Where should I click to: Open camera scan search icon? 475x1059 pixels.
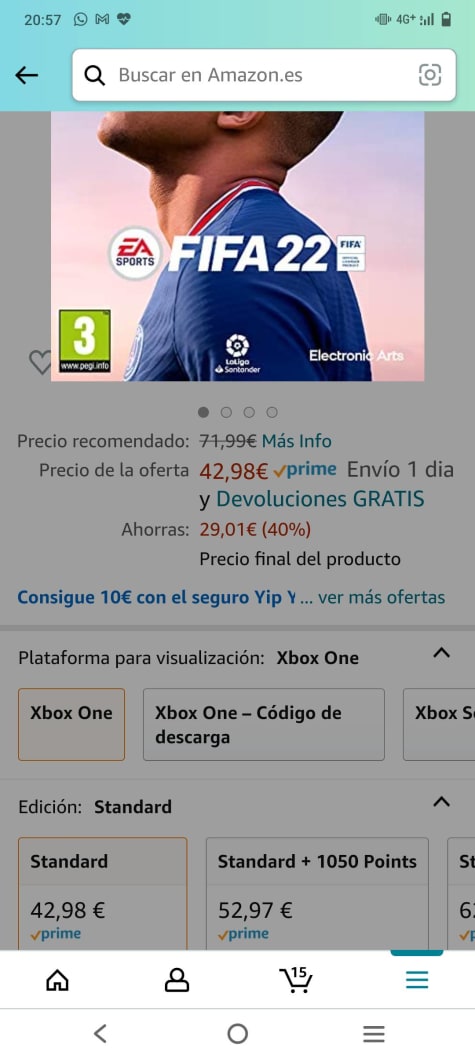point(430,75)
